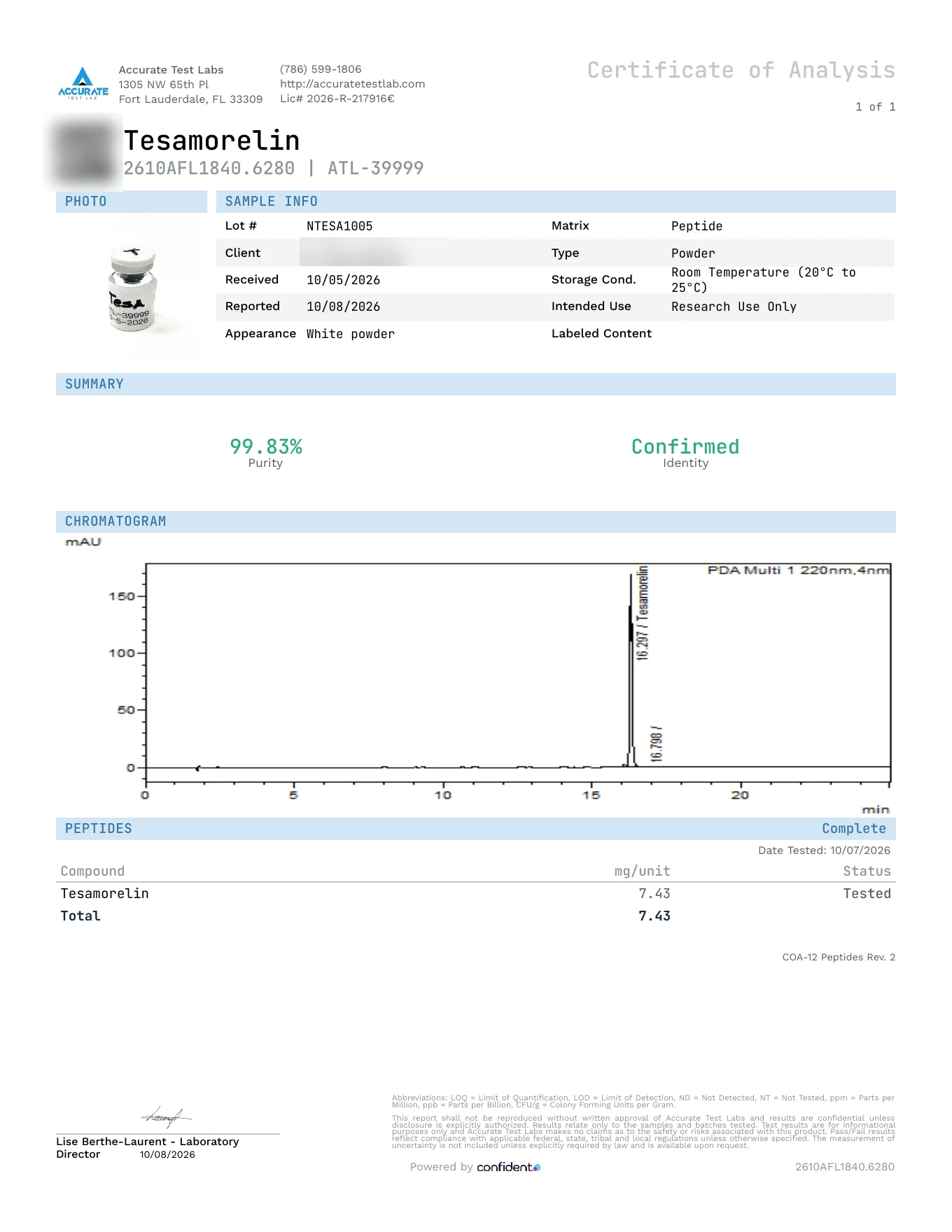
Task: Click the COA-12 Peptides Rev. 2 note
Action: [839, 957]
